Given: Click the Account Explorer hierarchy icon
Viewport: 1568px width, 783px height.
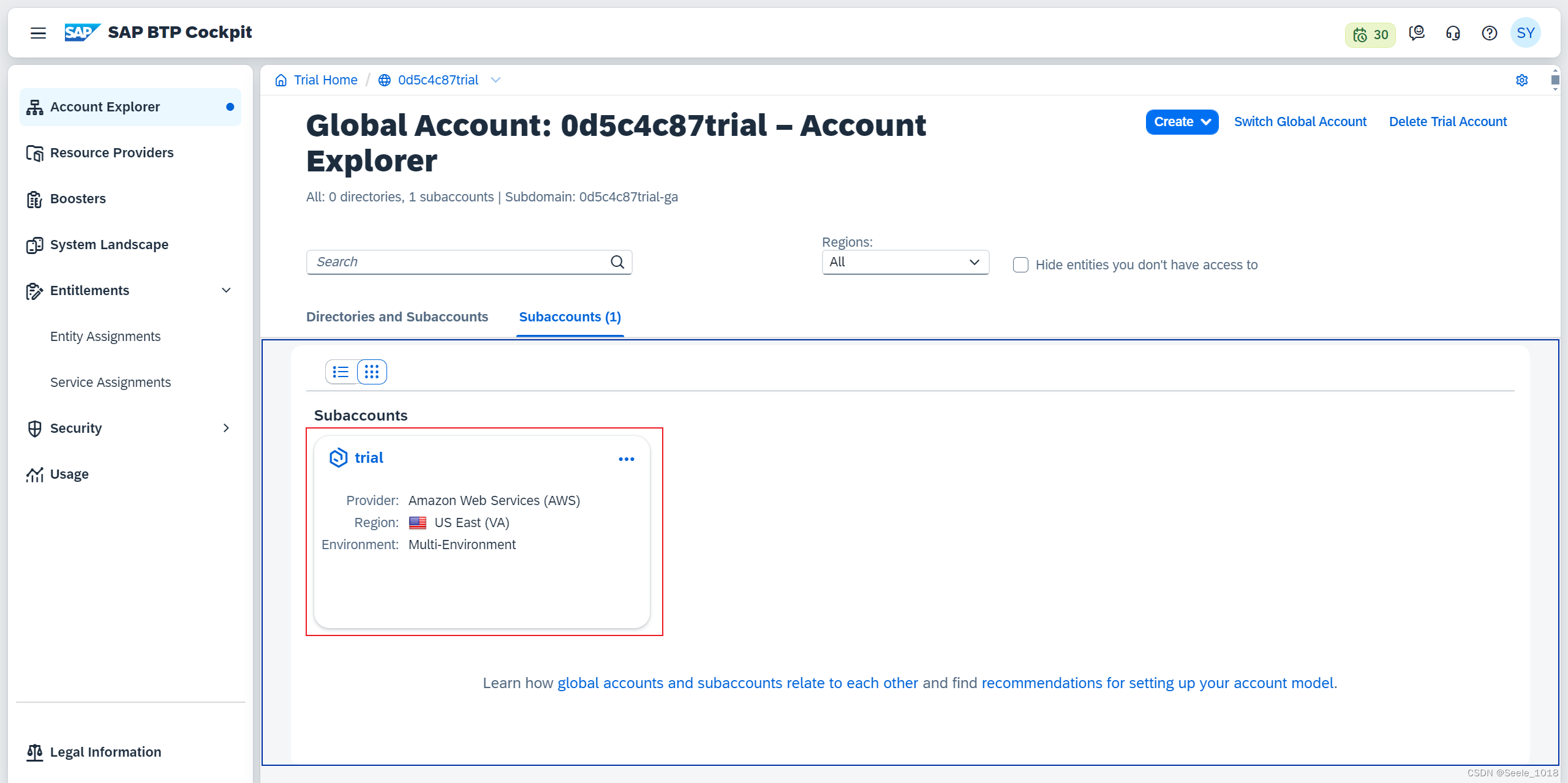Looking at the screenshot, I should [x=35, y=107].
